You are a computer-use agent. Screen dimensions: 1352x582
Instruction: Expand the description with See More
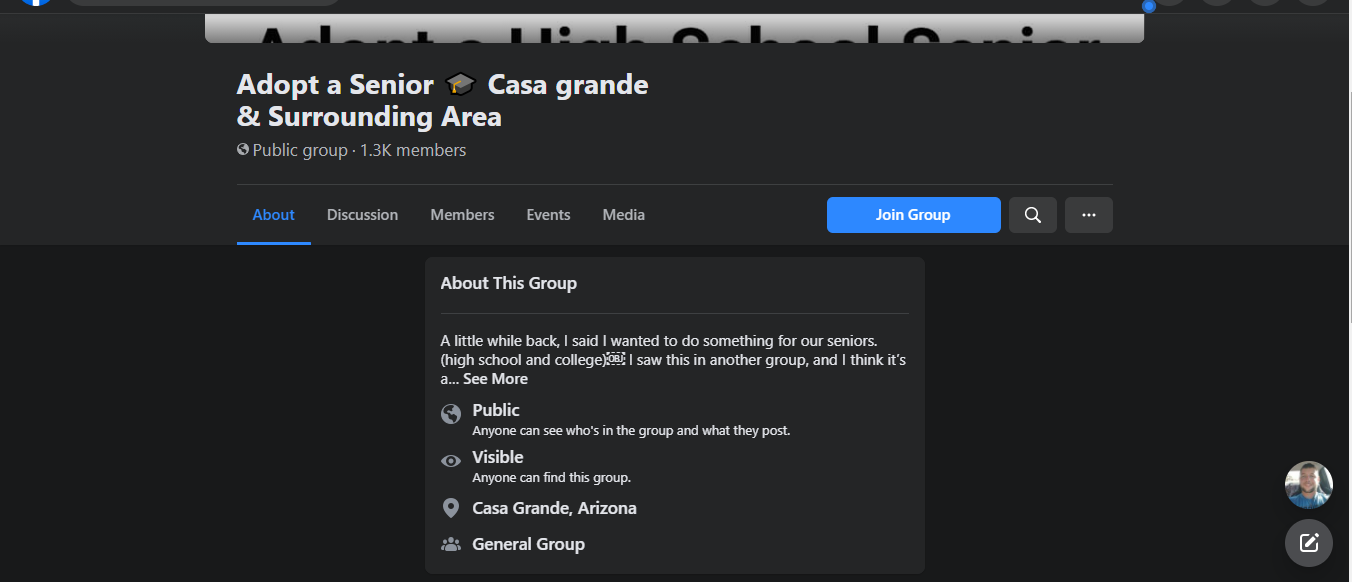click(x=495, y=379)
